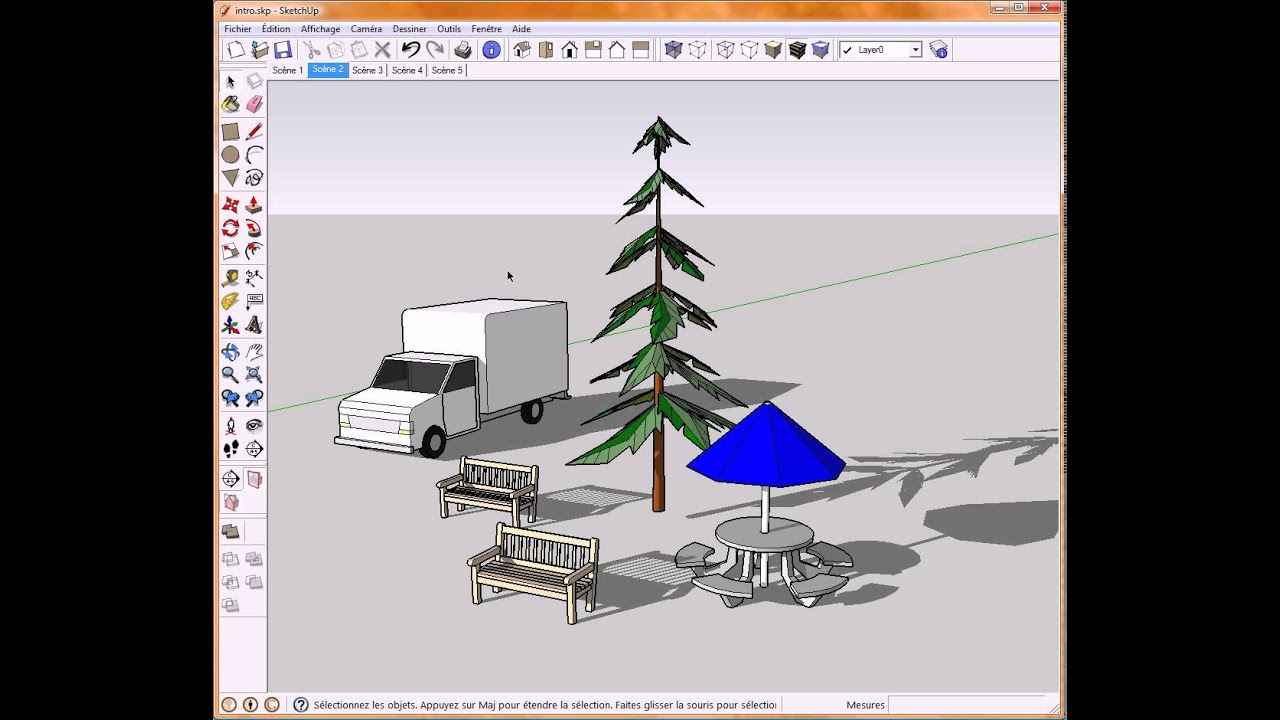This screenshot has width=1280, height=720.
Task: Switch to Wireframe face style
Action: click(x=725, y=49)
